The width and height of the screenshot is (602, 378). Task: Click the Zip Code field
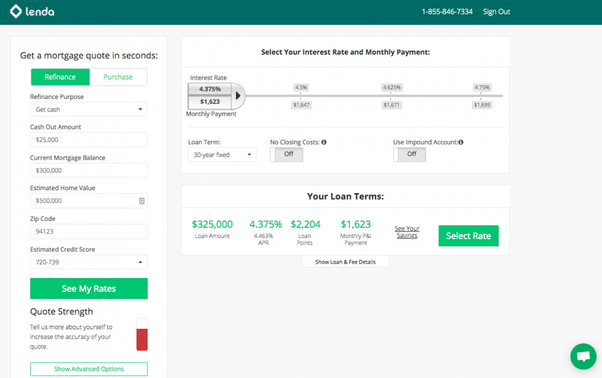89,231
